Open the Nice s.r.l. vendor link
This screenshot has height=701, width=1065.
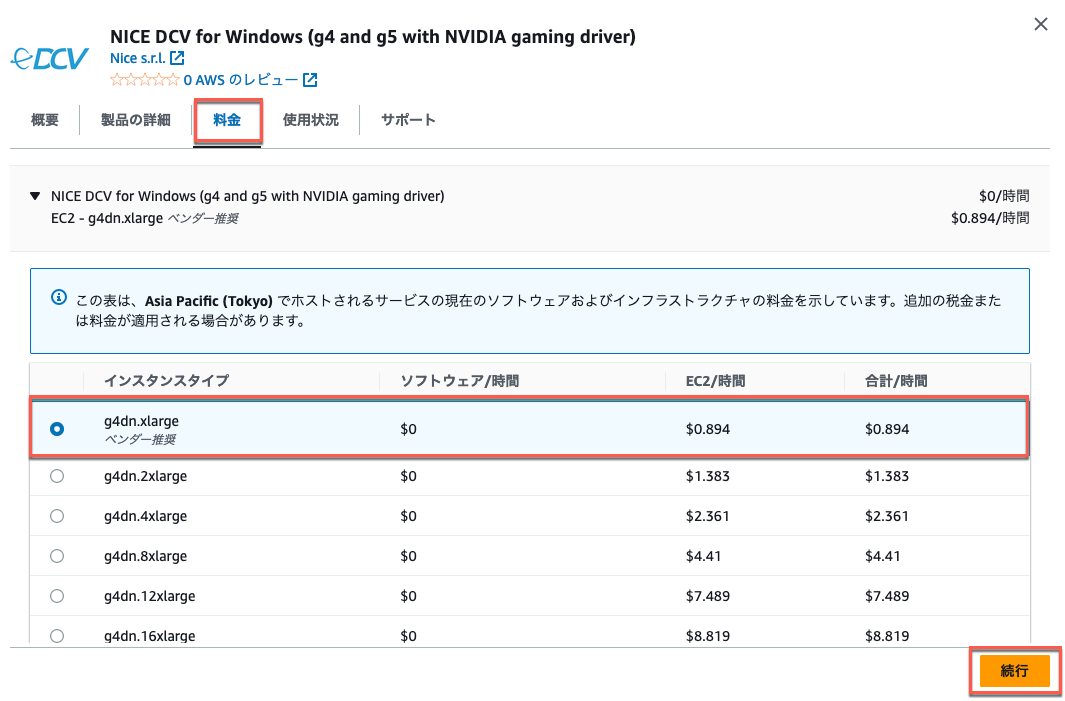(x=138, y=58)
